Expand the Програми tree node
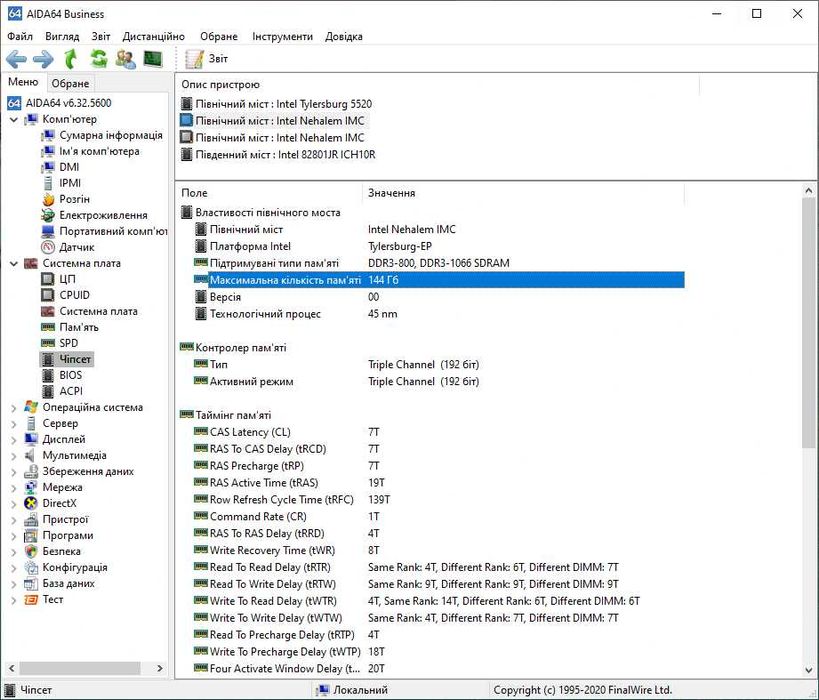Screen dimensions: 819x700 click(14, 536)
